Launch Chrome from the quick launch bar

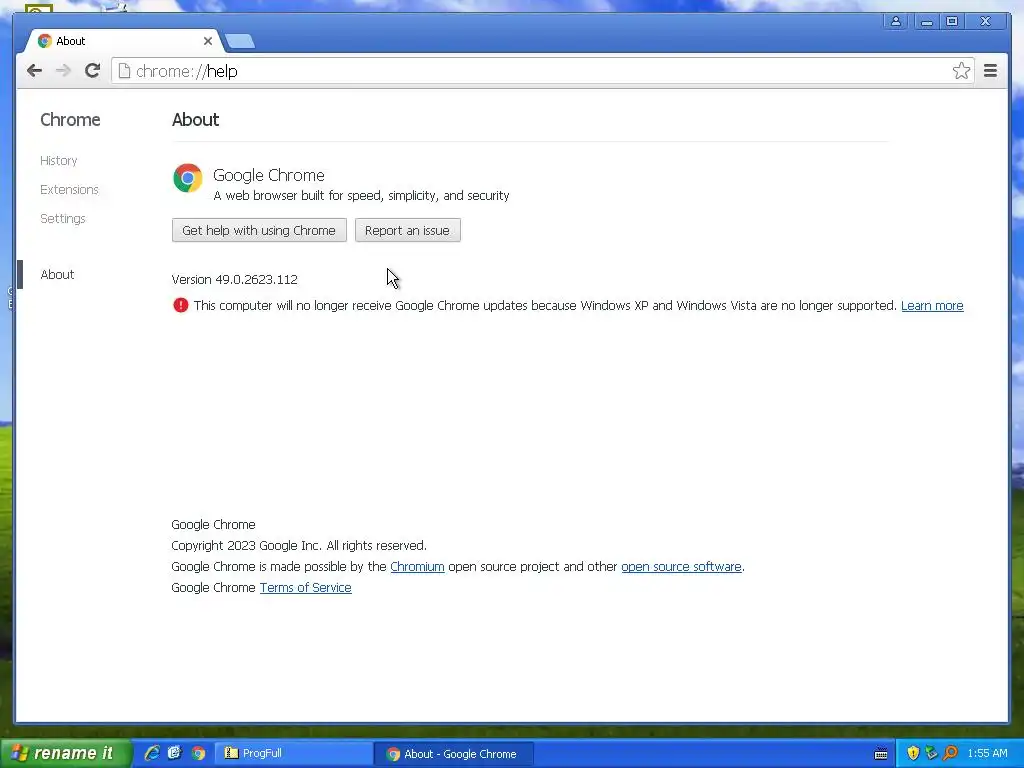pos(199,753)
